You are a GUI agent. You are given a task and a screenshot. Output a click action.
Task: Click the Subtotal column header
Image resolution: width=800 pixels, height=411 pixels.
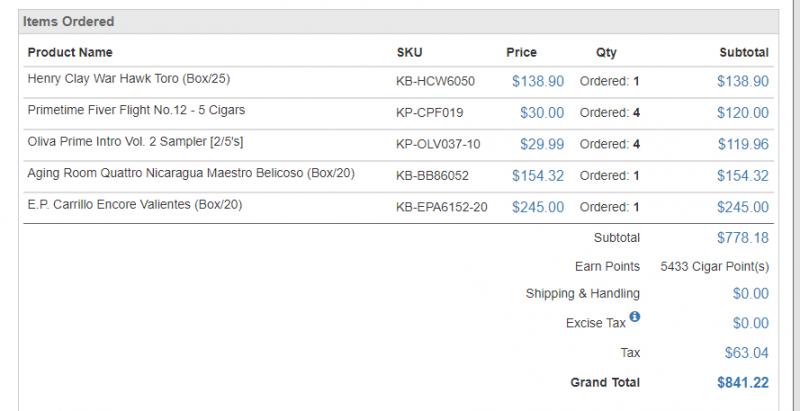click(744, 53)
